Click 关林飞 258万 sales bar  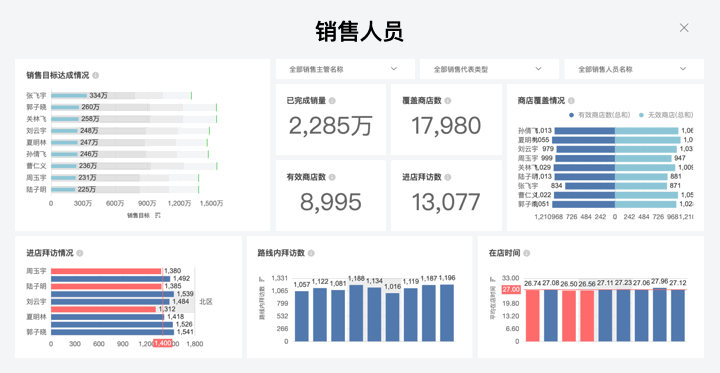(x=65, y=119)
